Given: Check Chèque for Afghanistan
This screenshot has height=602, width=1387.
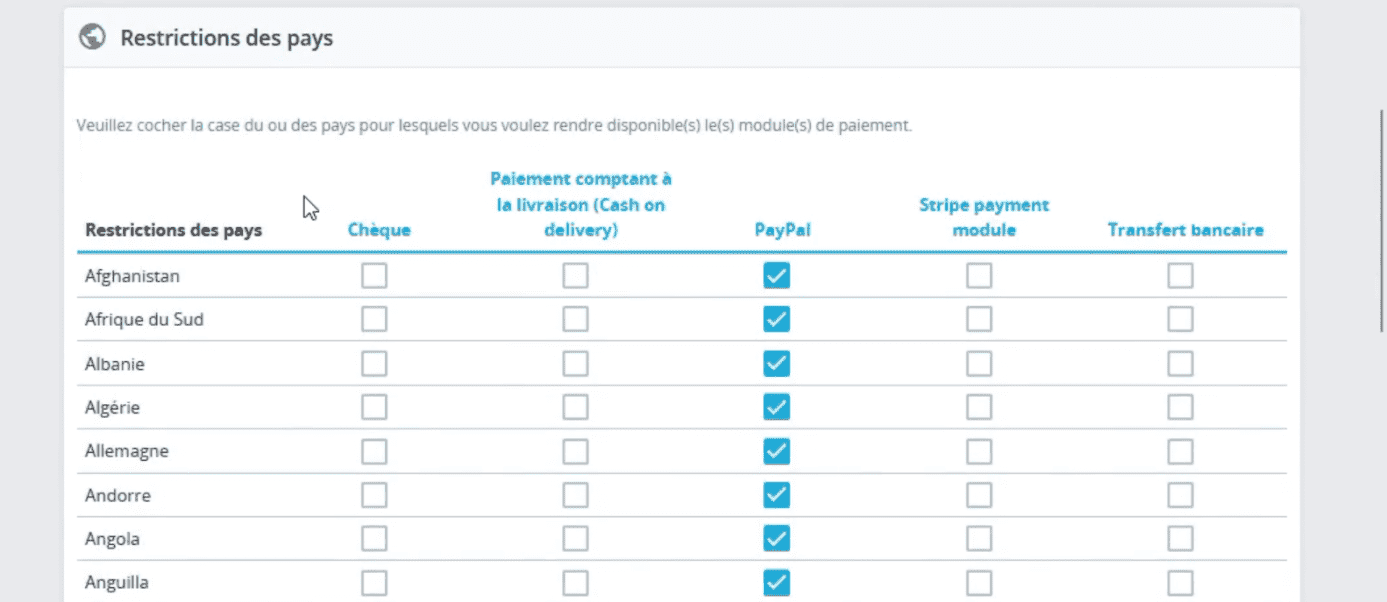Looking at the screenshot, I should 374,276.
